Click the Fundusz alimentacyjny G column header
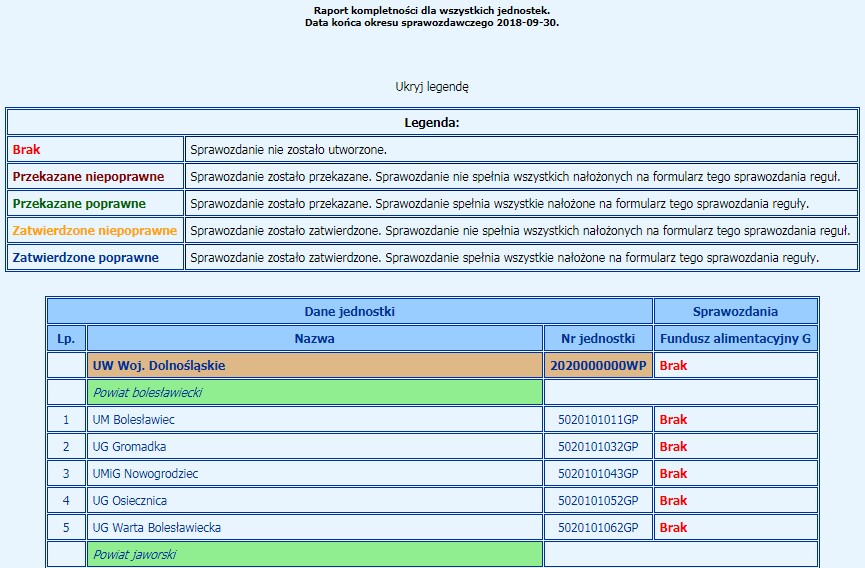 [x=735, y=339]
